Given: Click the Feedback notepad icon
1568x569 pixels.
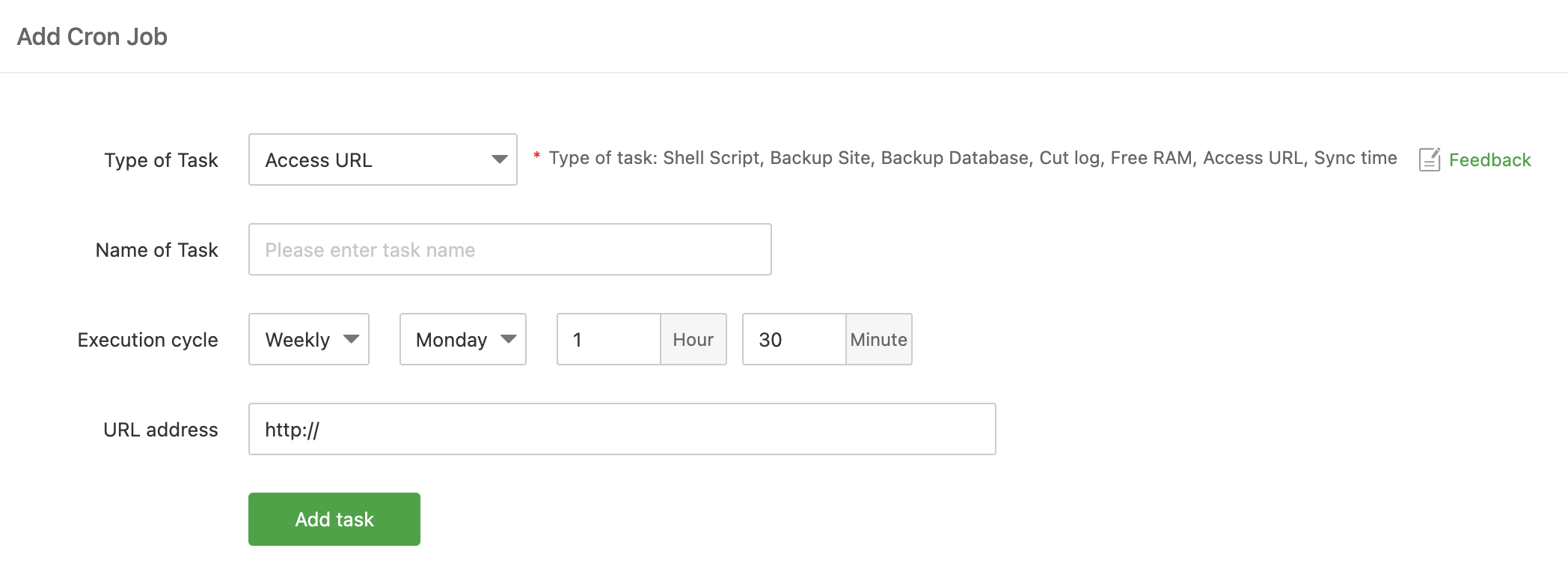Looking at the screenshot, I should coord(1429,159).
